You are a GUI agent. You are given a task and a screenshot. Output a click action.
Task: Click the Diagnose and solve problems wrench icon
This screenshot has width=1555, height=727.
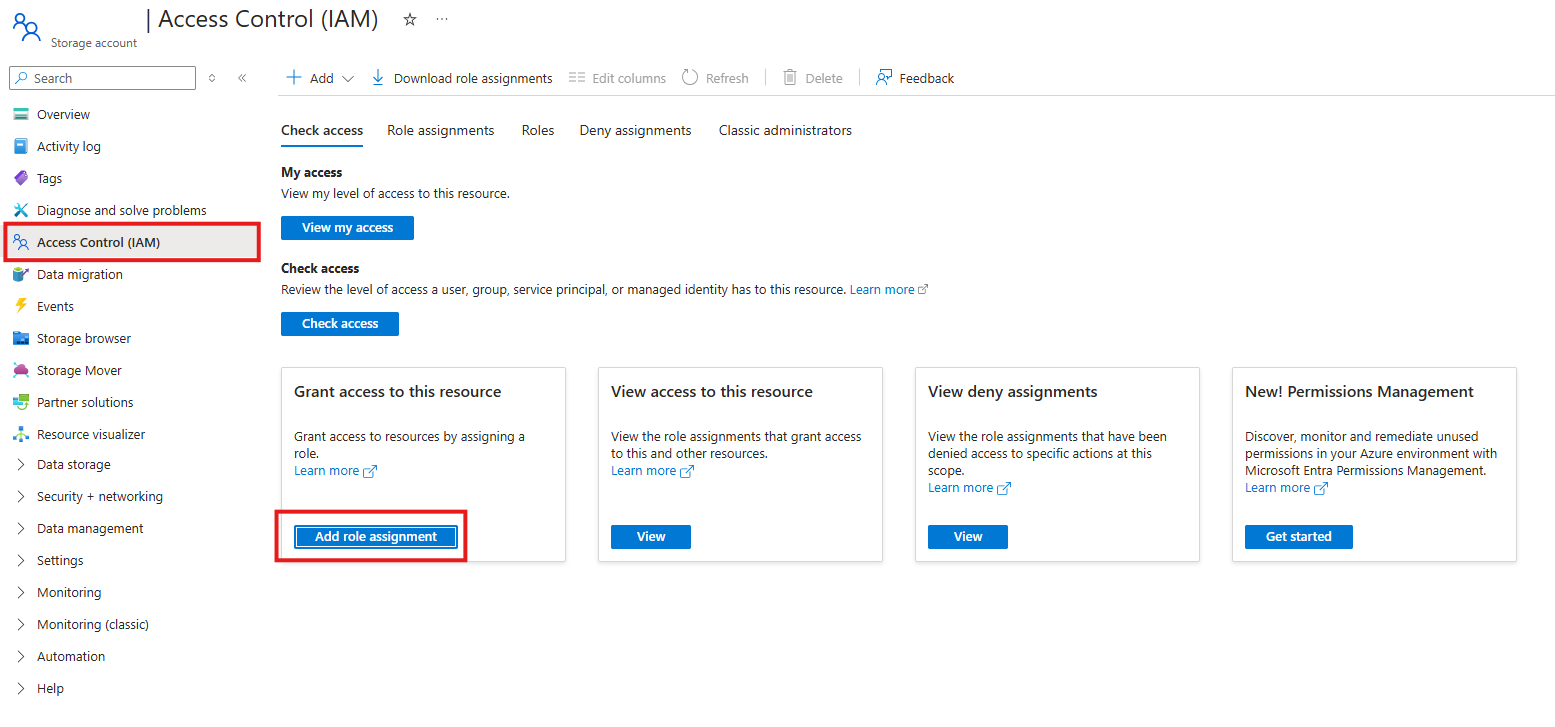tap(21, 210)
